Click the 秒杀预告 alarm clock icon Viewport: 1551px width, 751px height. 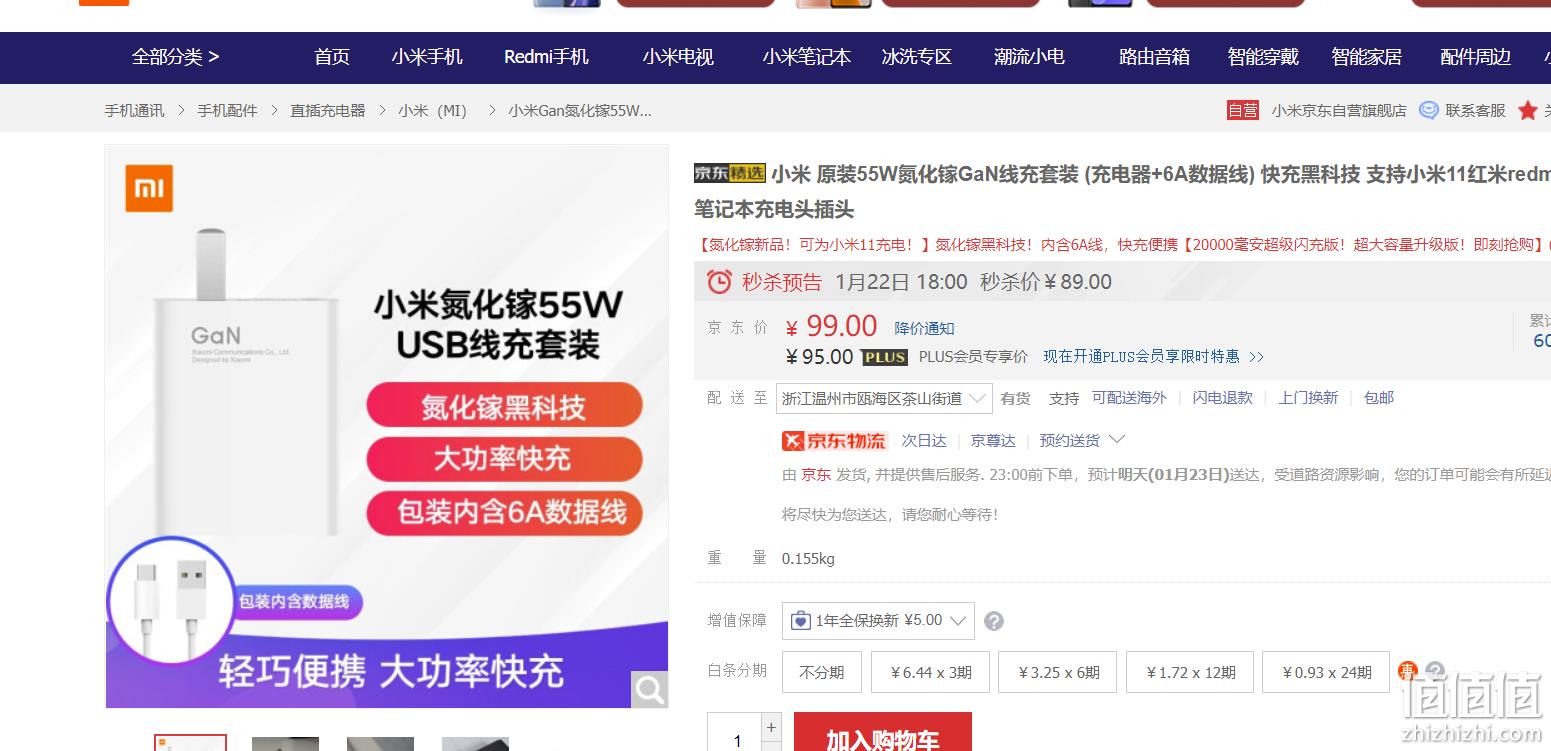(719, 282)
